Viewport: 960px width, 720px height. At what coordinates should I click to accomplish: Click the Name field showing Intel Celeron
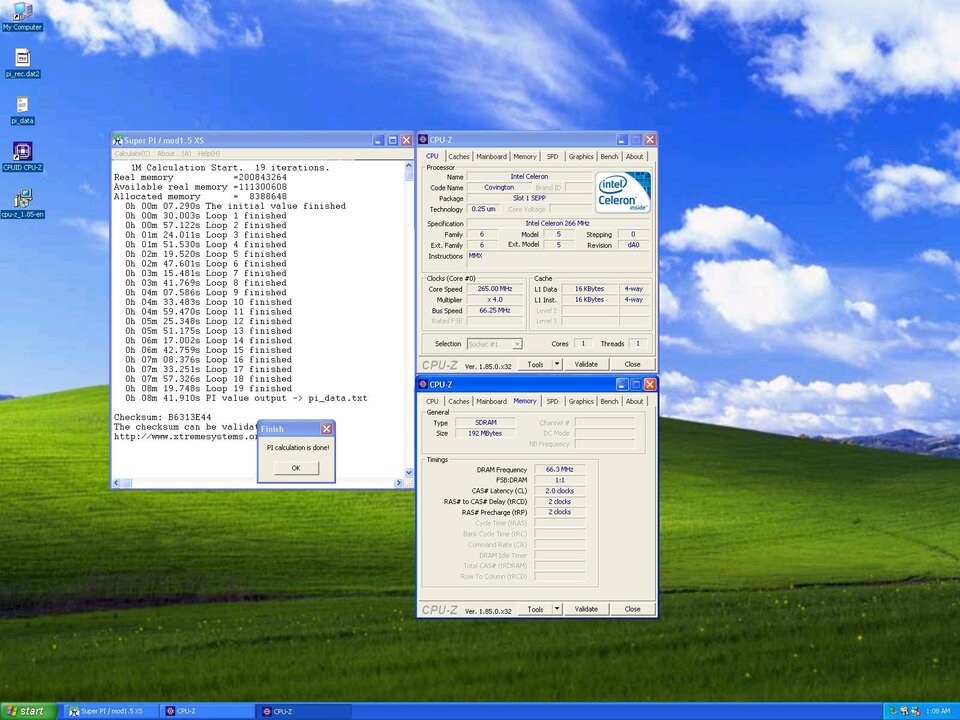coord(529,176)
